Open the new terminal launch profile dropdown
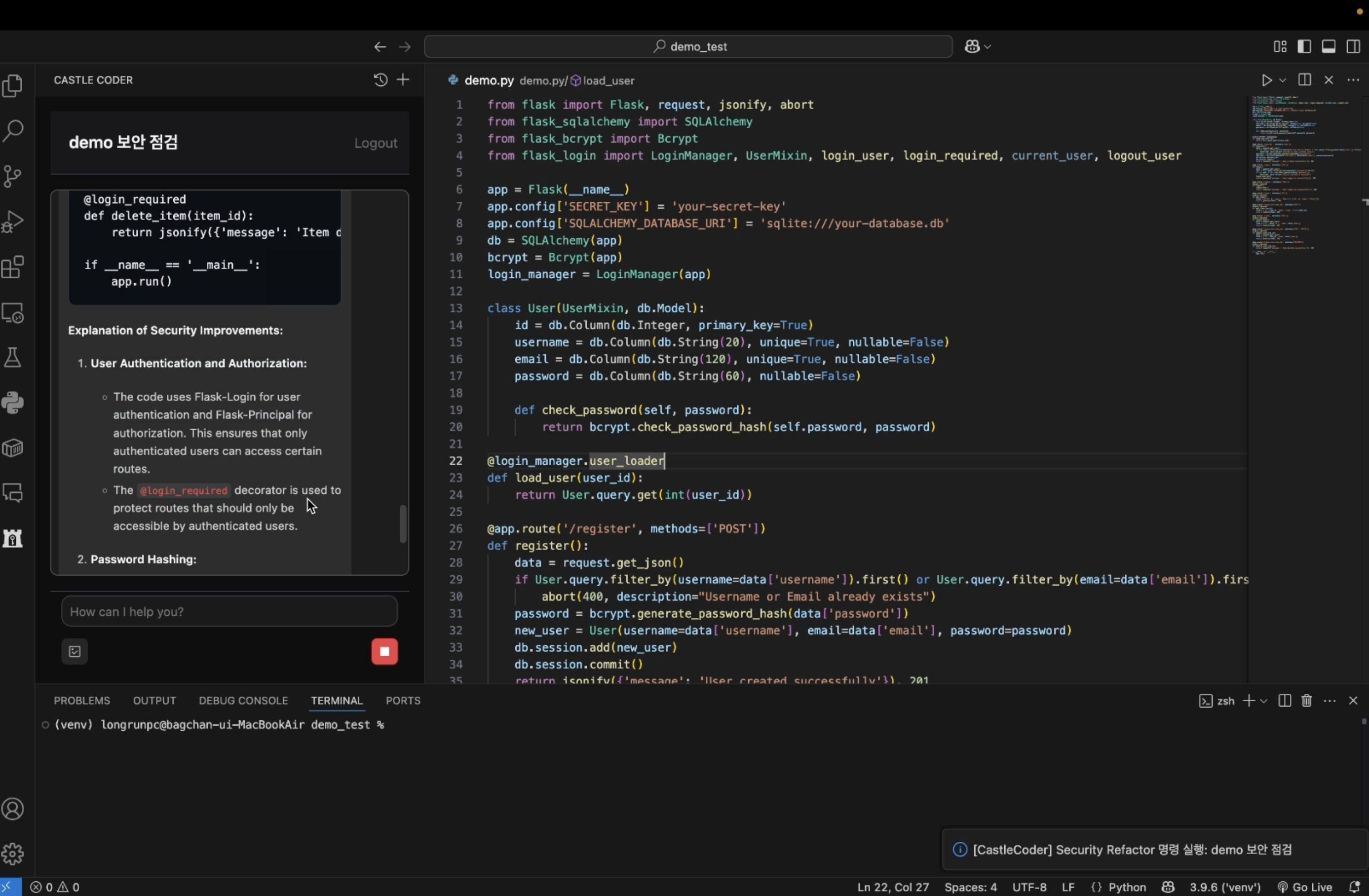 pyautogui.click(x=1264, y=701)
